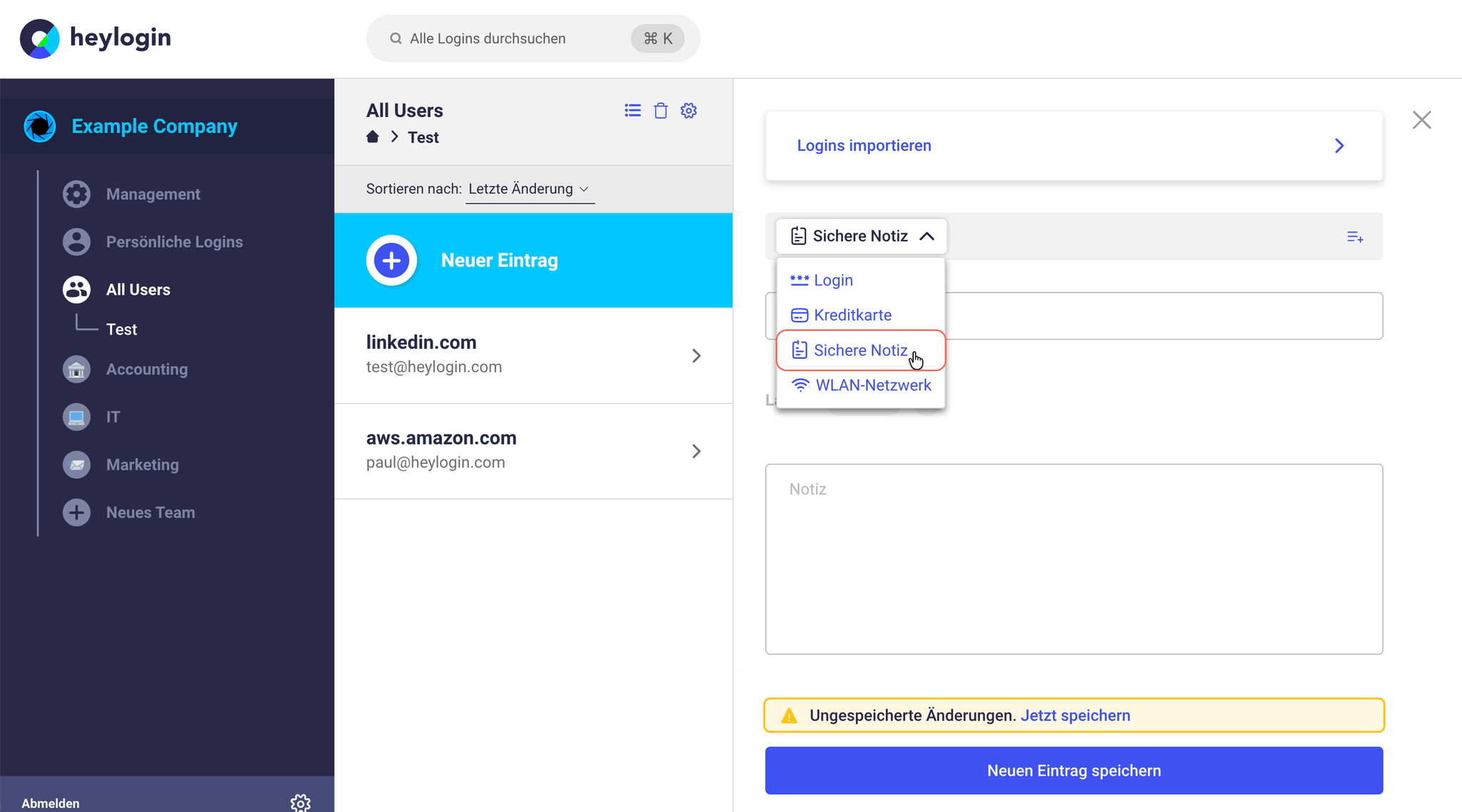Click into the Notiz text area

[1074, 559]
